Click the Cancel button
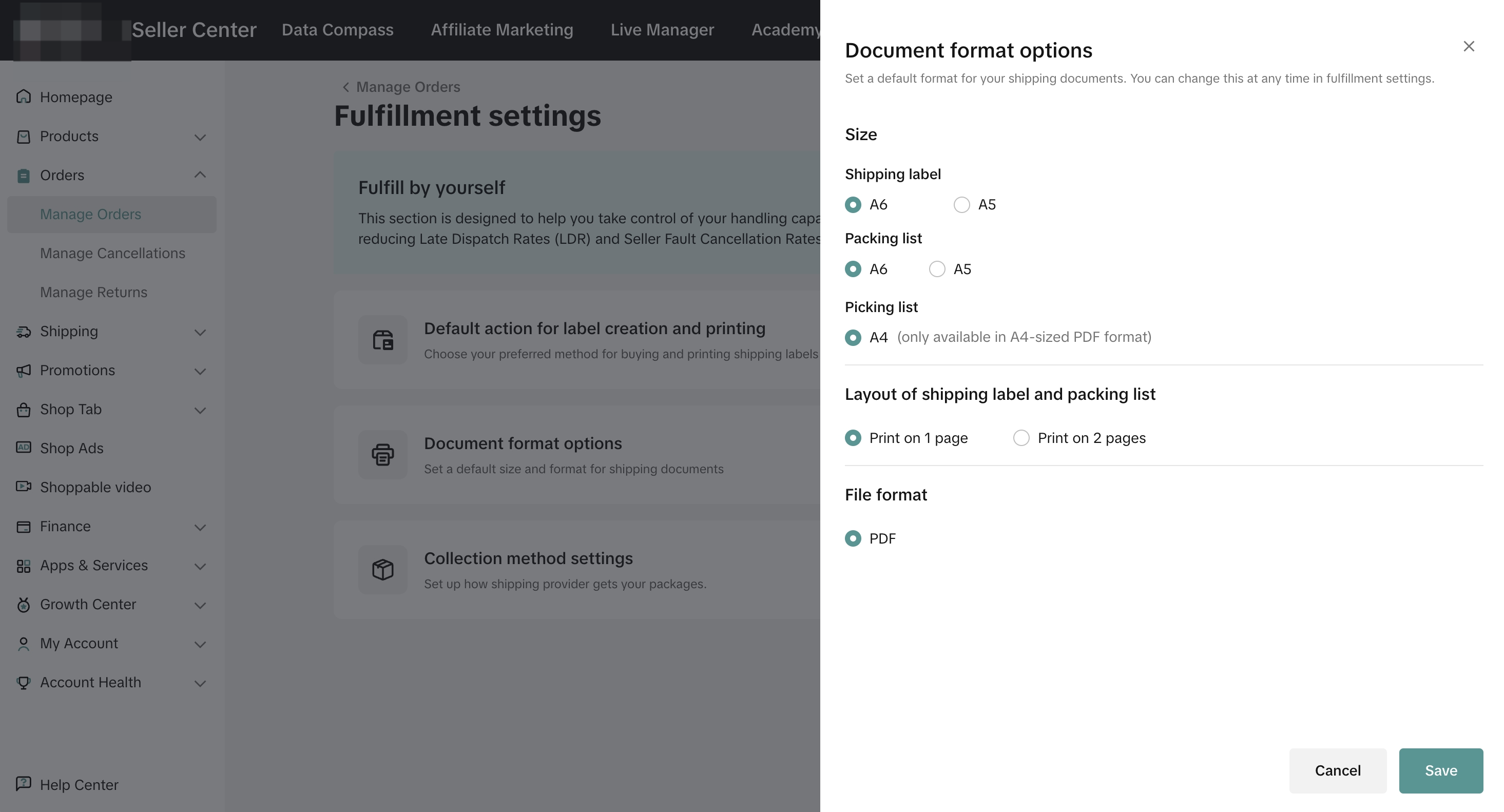 [1337, 770]
